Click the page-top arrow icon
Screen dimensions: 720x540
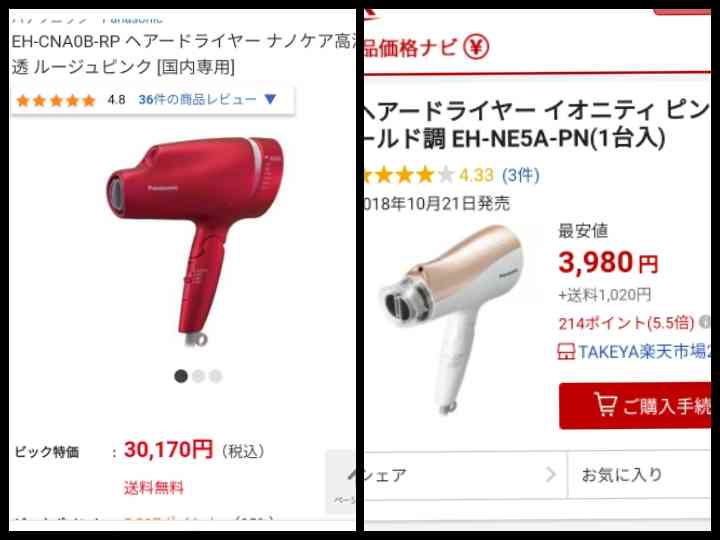click(x=352, y=476)
